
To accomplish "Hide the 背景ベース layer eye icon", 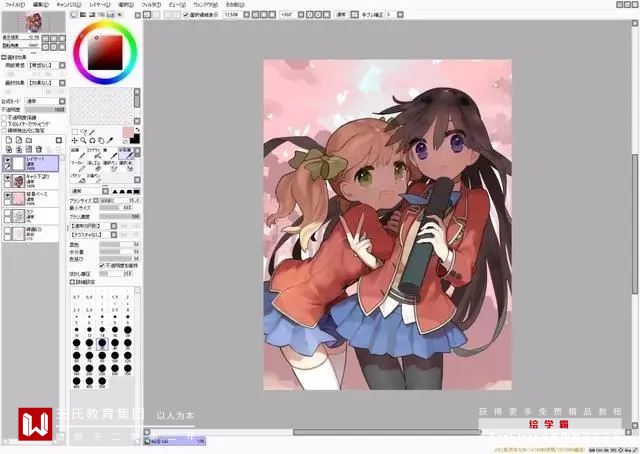I will [7, 196].
